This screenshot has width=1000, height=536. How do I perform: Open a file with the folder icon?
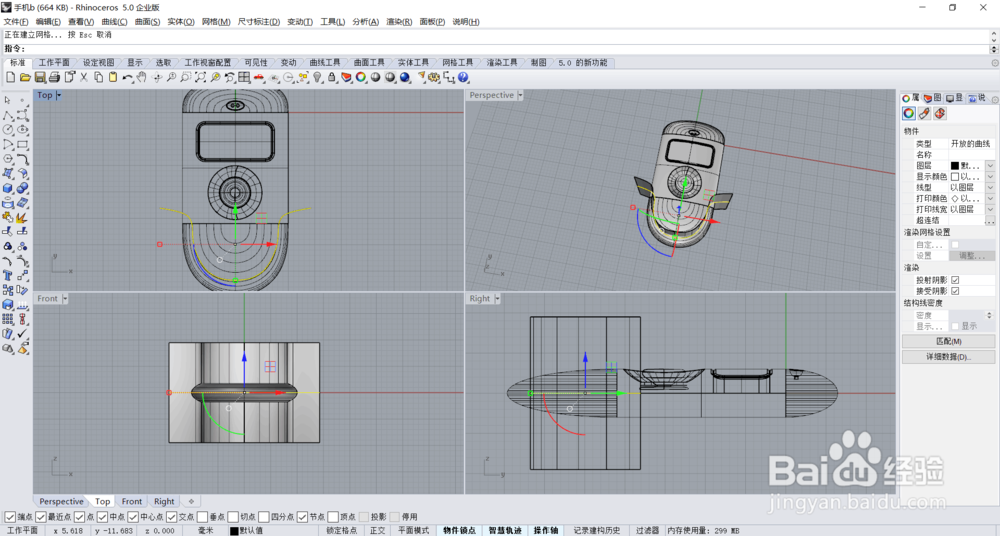pos(25,77)
